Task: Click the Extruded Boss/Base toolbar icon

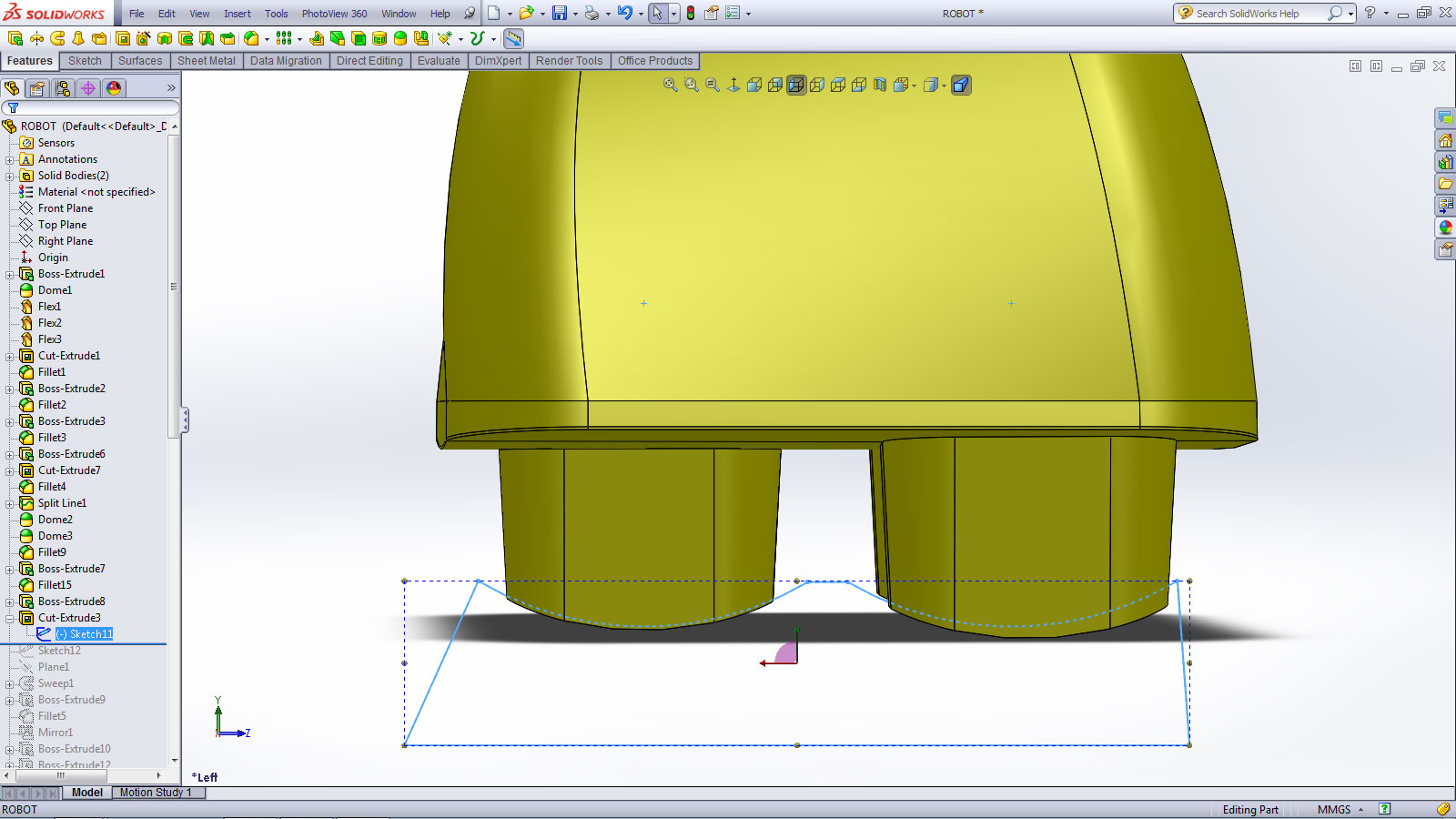Action: [x=15, y=38]
